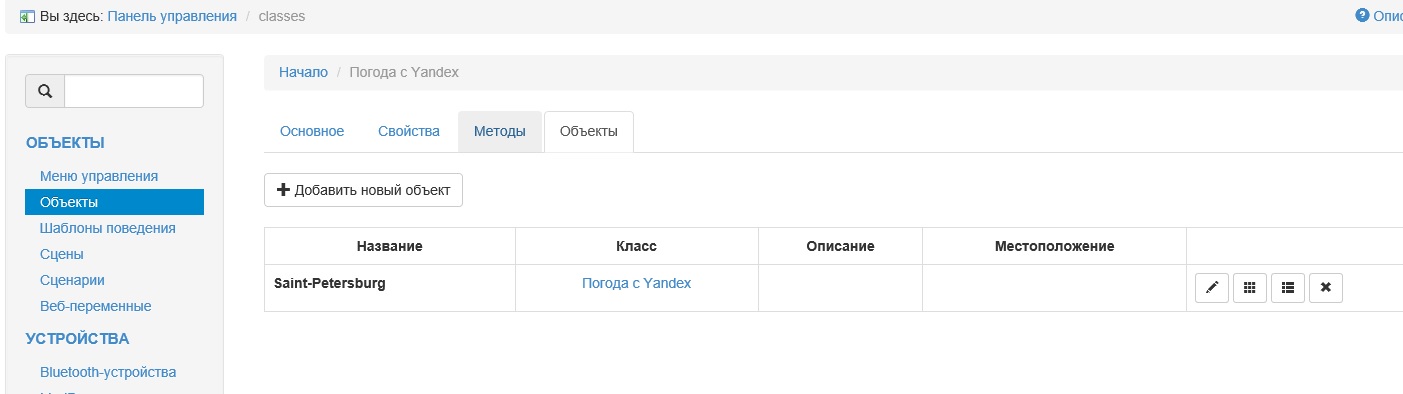Click the ОБЪЕКТЫ section heading

coord(65,143)
